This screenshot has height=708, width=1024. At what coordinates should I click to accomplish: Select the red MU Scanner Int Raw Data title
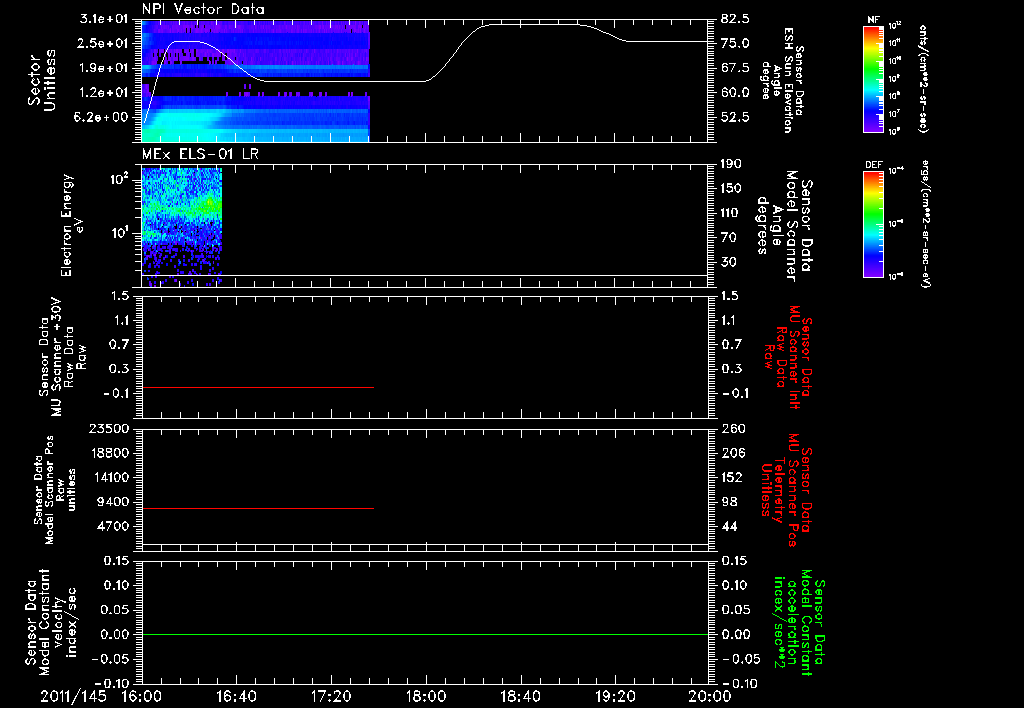pos(787,357)
